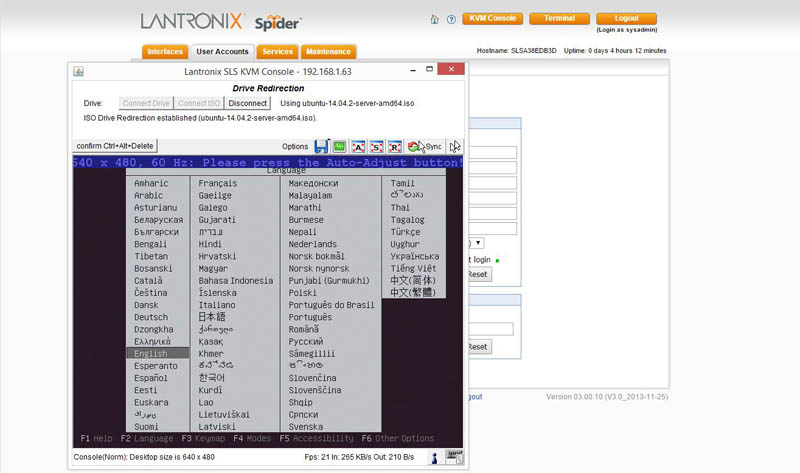Click the green monitor icon in KVM toolbar
Image resolution: width=800 pixels, height=473 pixels.
point(340,146)
